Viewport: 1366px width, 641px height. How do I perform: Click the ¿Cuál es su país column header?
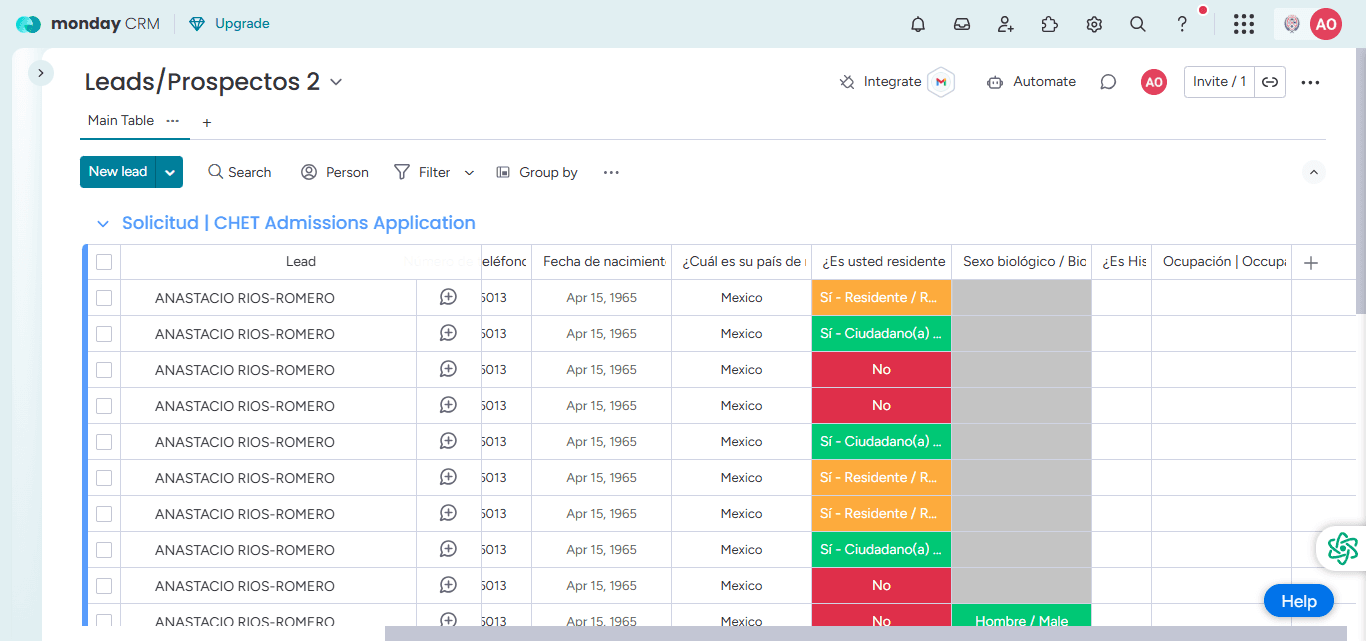pyautogui.click(x=742, y=262)
